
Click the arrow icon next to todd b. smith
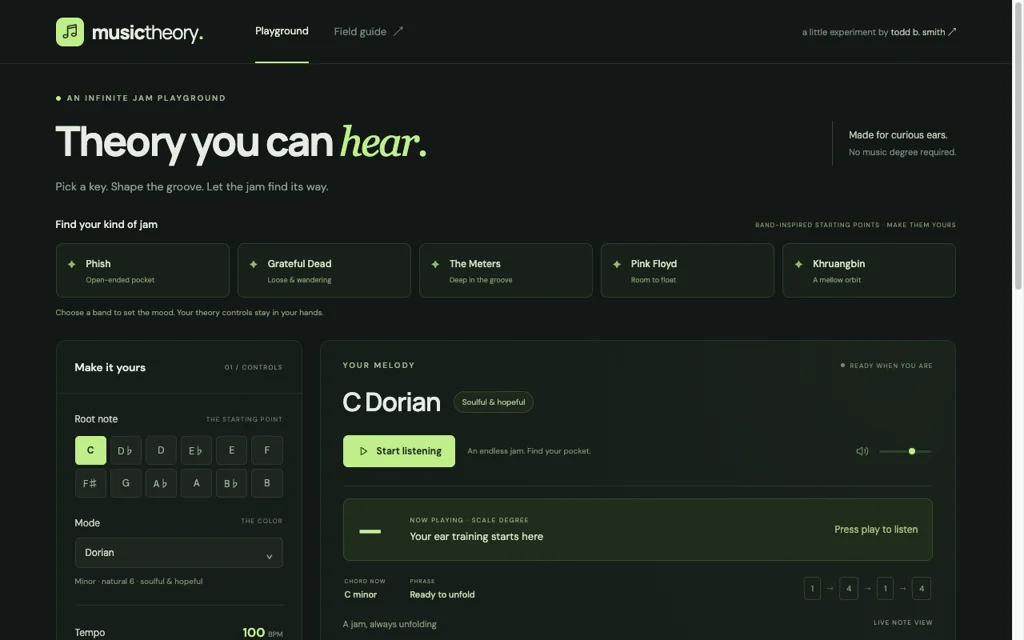click(952, 32)
